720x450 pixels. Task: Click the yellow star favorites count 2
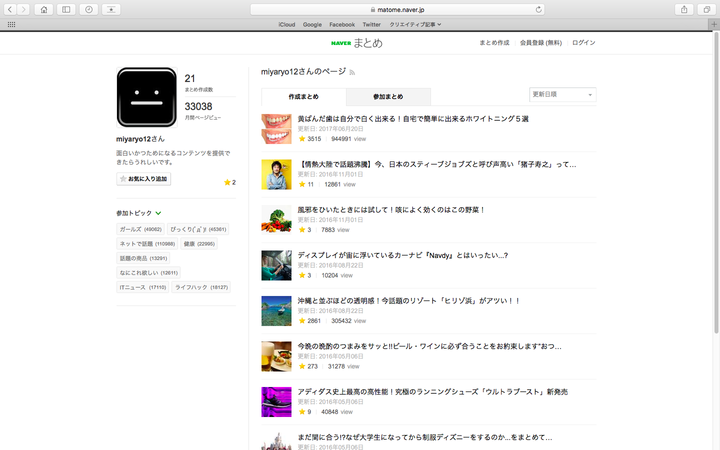pyautogui.click(x=230, y=182)
